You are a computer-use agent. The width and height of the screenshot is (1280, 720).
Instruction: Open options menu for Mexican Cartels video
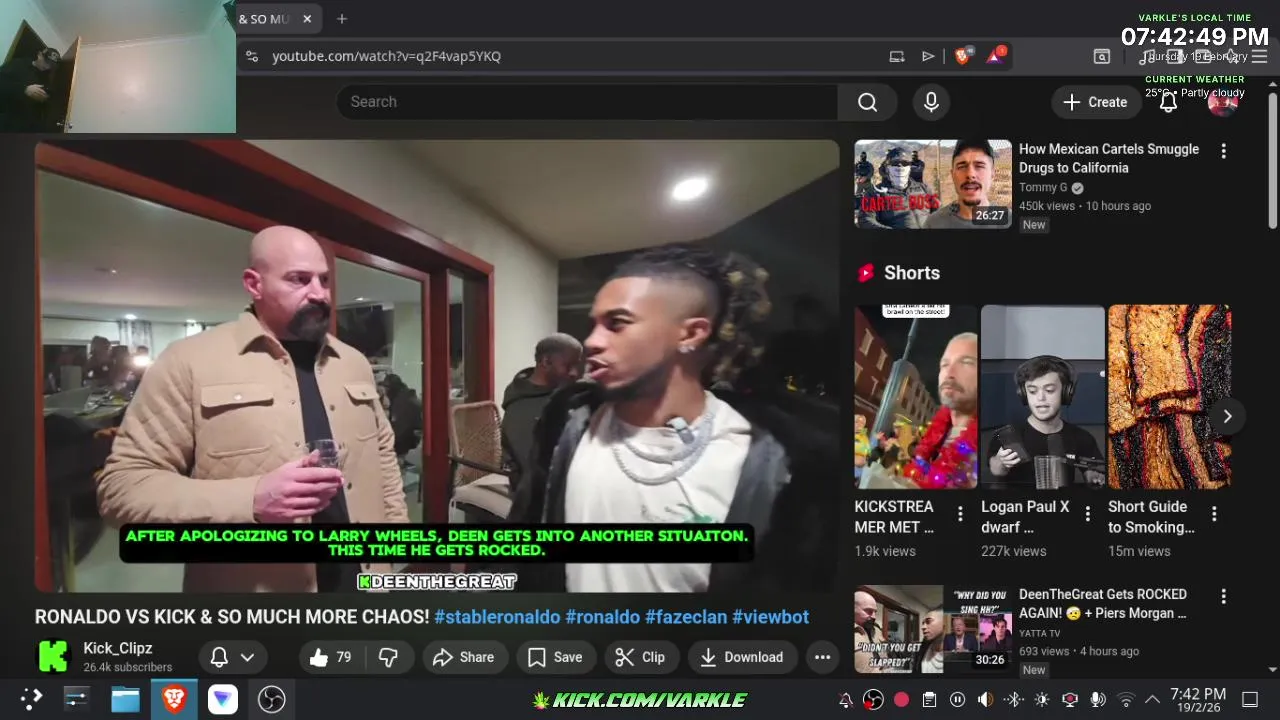coord(1223,151)
